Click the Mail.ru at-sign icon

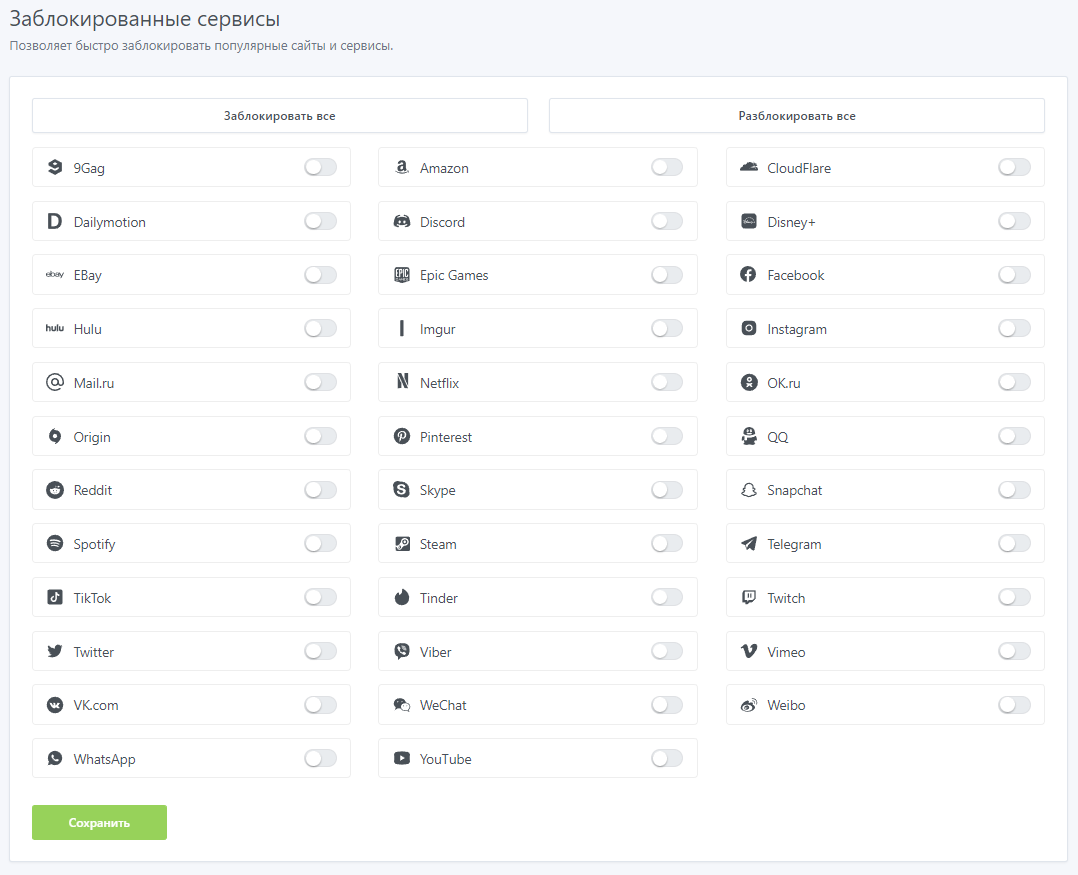pyautogui.click(x=55, y=382)
